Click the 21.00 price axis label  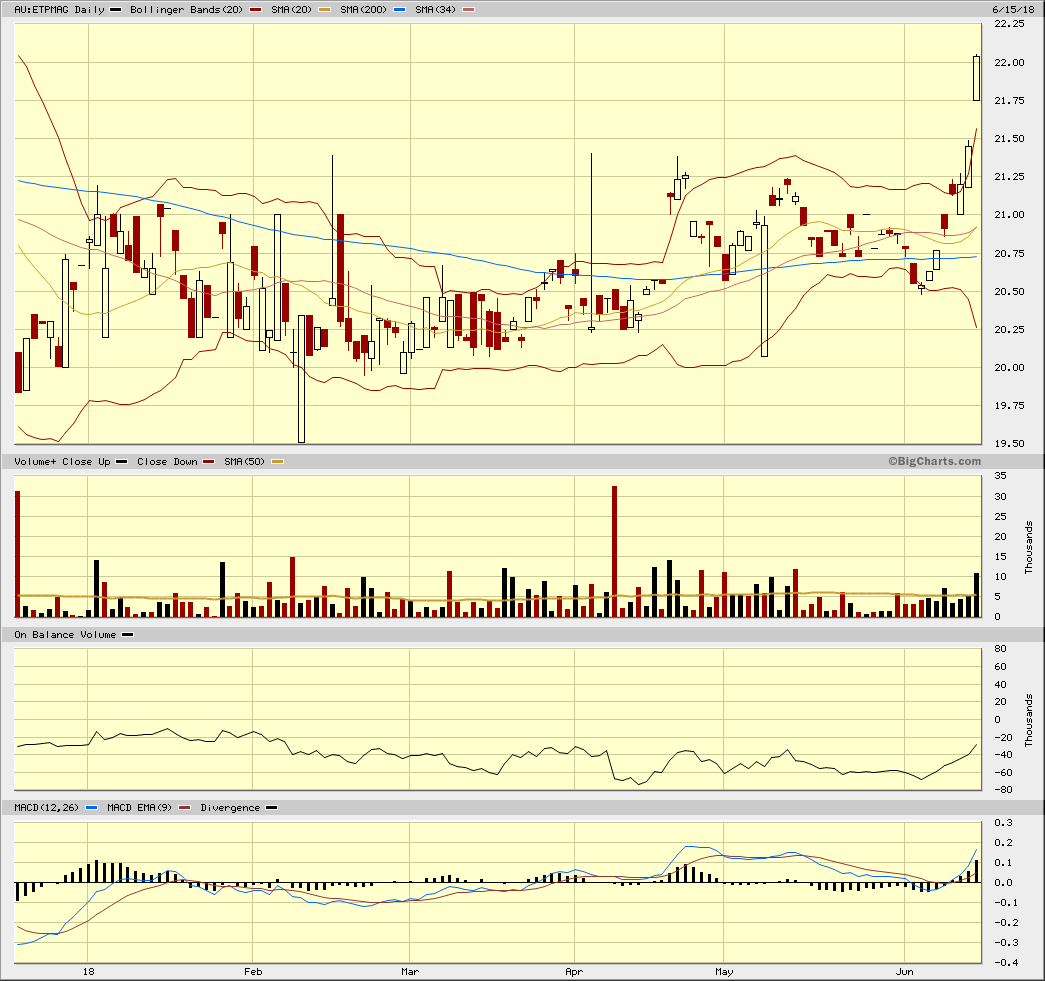[1009, 215]
